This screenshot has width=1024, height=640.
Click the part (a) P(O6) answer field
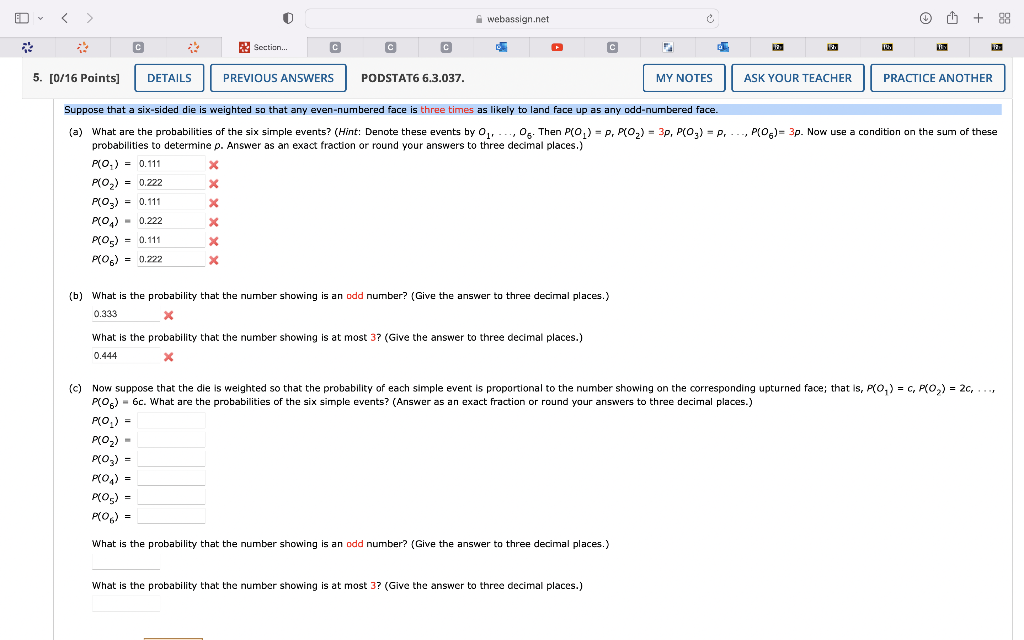point(171,259)
